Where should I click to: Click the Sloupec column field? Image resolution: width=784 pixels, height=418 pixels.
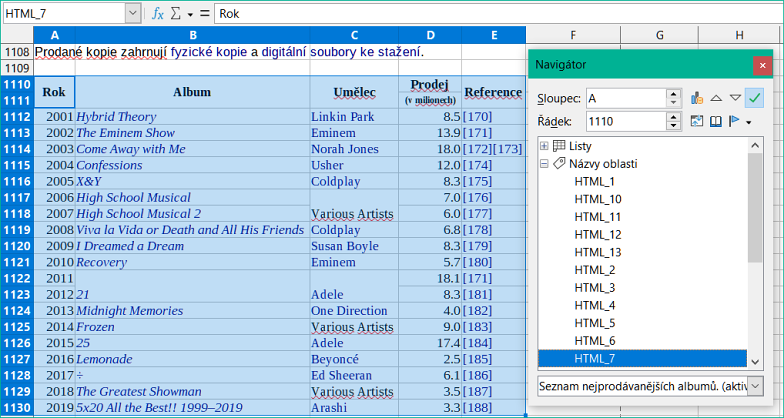[x=627, y=98]
